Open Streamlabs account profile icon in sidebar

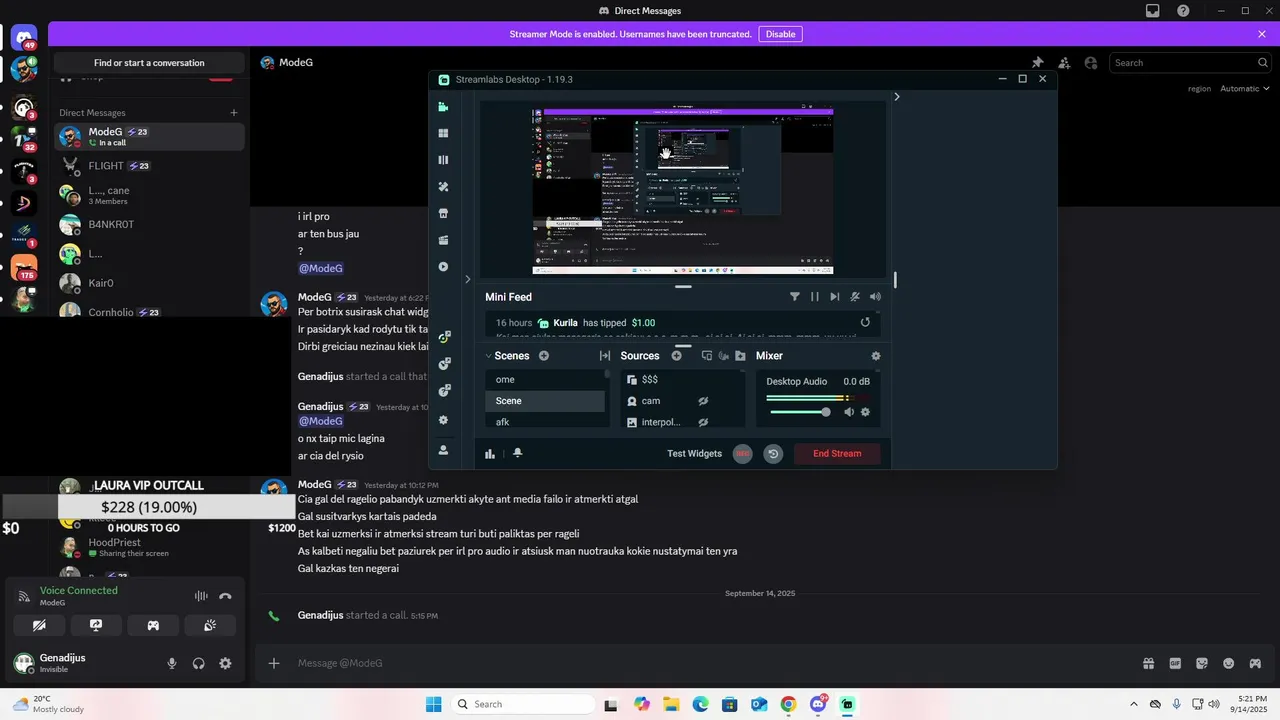tap(443, 451)
